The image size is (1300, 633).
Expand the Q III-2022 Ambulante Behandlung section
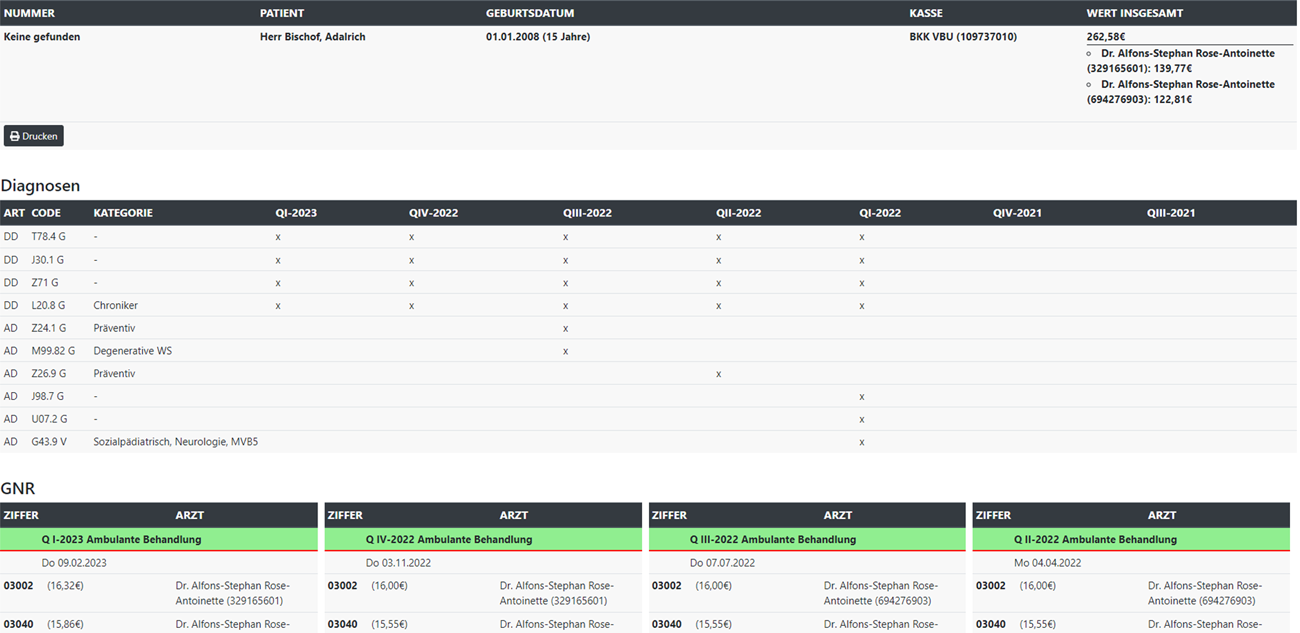tap(772, 539)
